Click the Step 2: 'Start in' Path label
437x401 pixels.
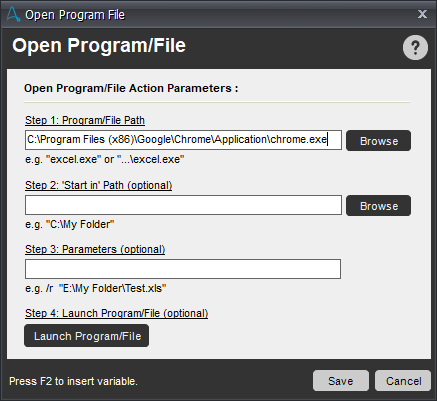(x=99, y=185)
